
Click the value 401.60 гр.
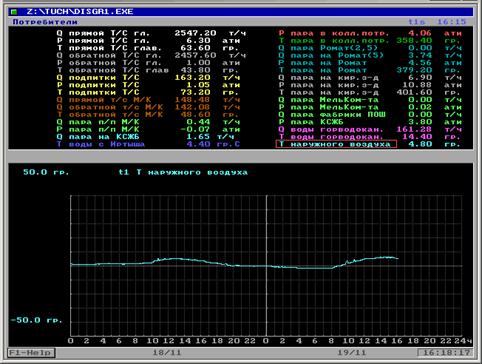pos(428,92)
